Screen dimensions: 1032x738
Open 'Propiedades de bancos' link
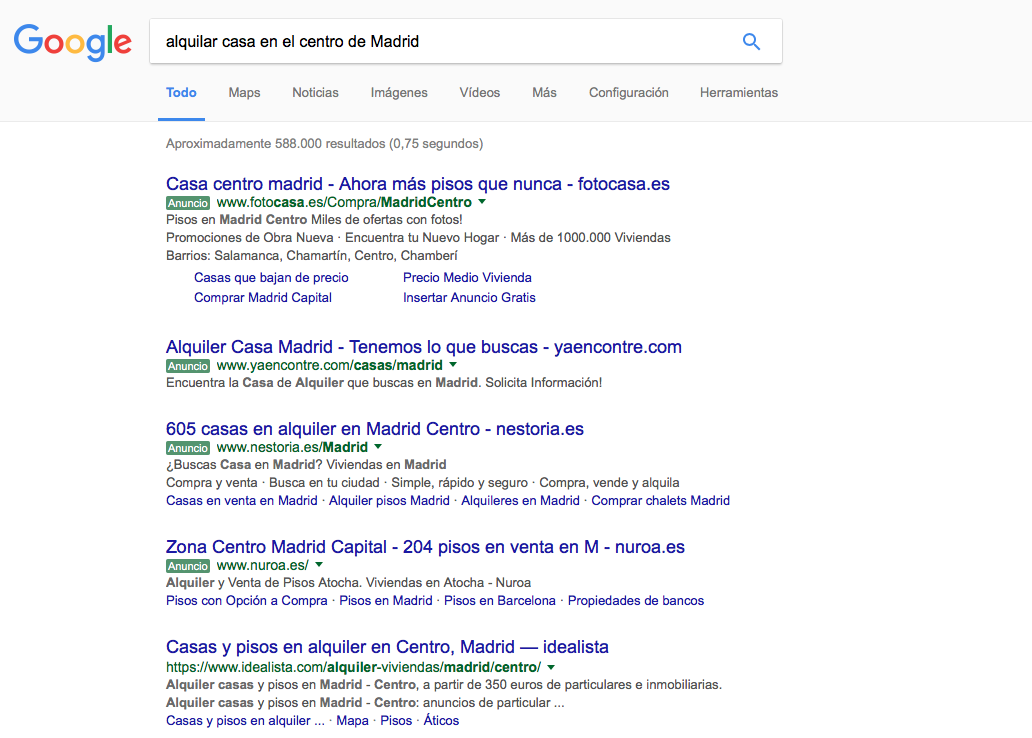636,600
